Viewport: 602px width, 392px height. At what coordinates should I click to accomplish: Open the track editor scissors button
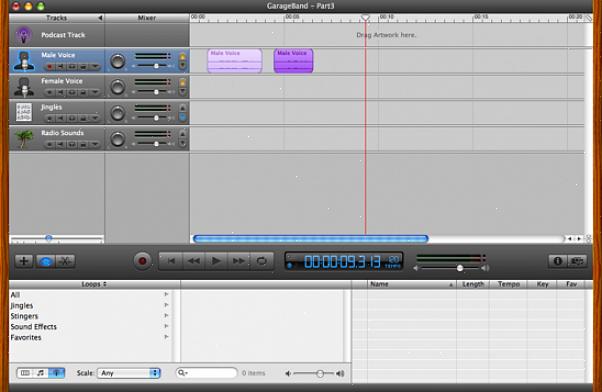click(x=65, y=261)
